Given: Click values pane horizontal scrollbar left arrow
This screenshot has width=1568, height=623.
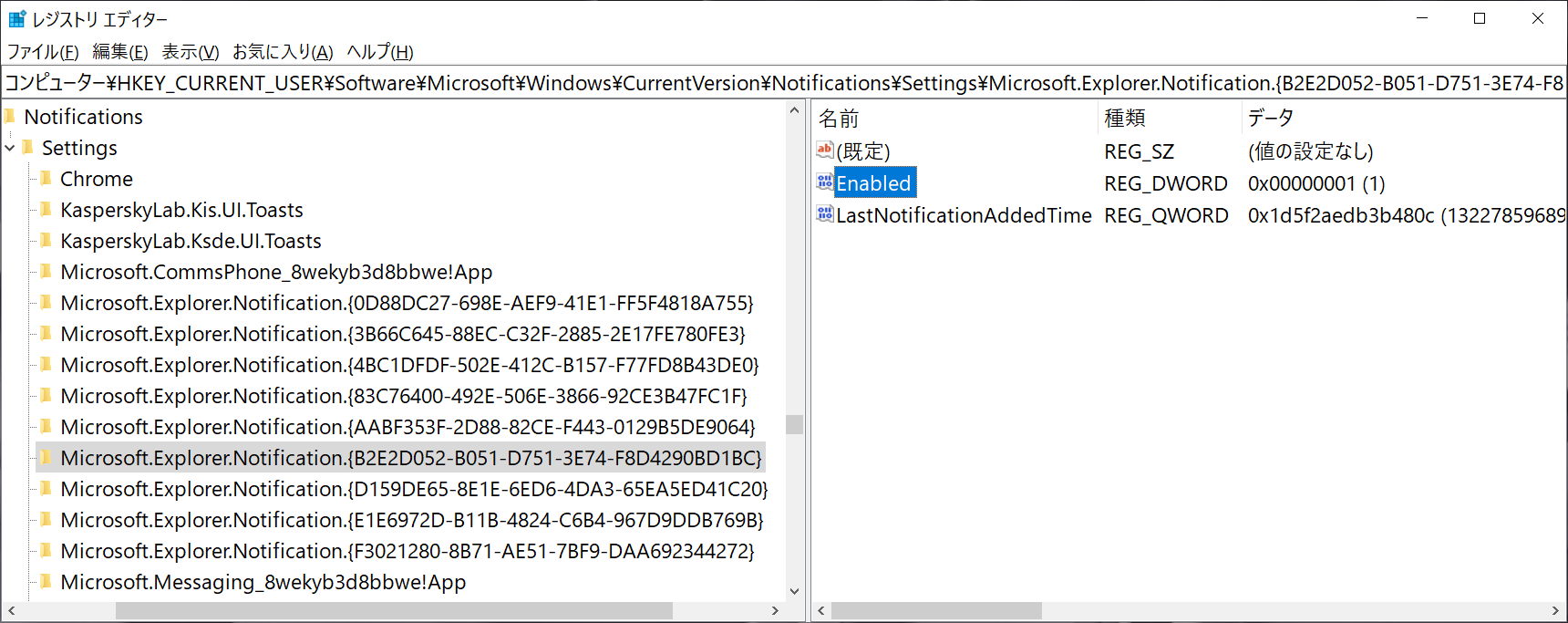Looking at the screenshot, I should [x=821, y=610].
